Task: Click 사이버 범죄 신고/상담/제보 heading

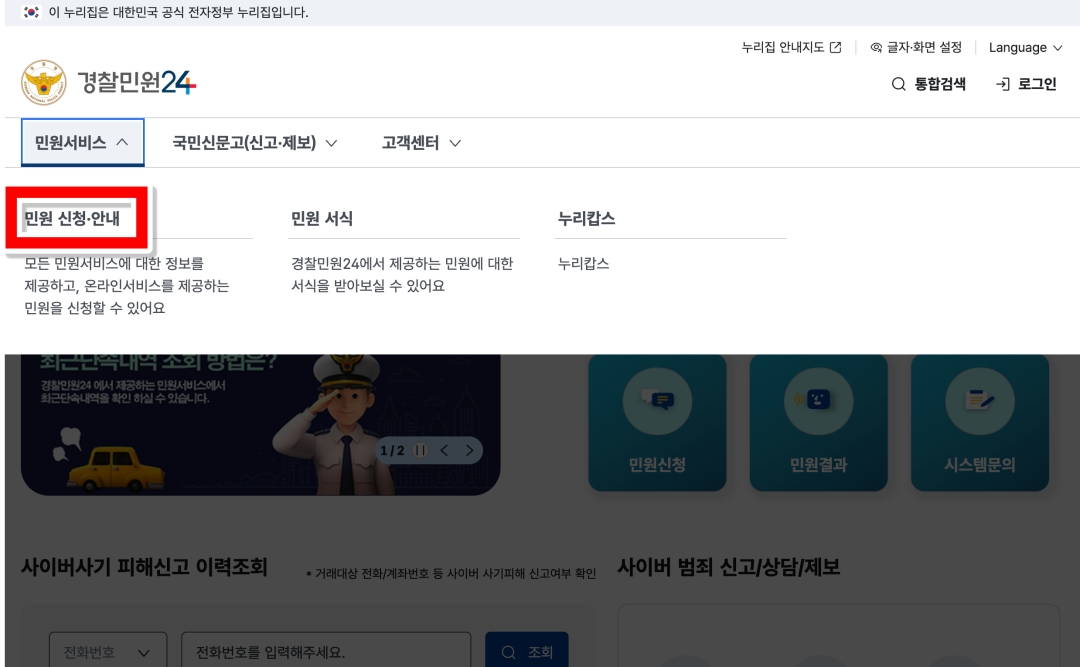Action: click(x=729, y=567)
